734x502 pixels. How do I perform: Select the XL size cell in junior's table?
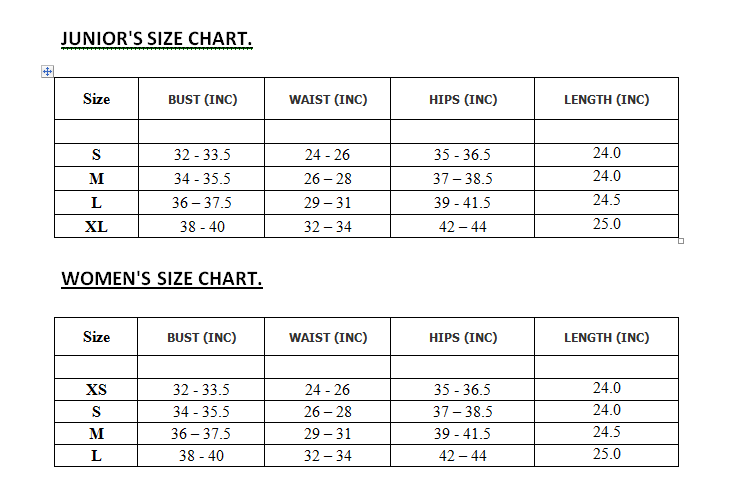pyautogui.click(x=96, y=226)
